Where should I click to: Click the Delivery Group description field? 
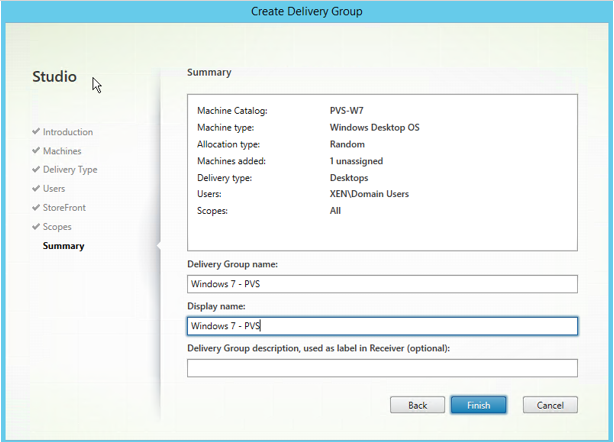coord(382,368)
